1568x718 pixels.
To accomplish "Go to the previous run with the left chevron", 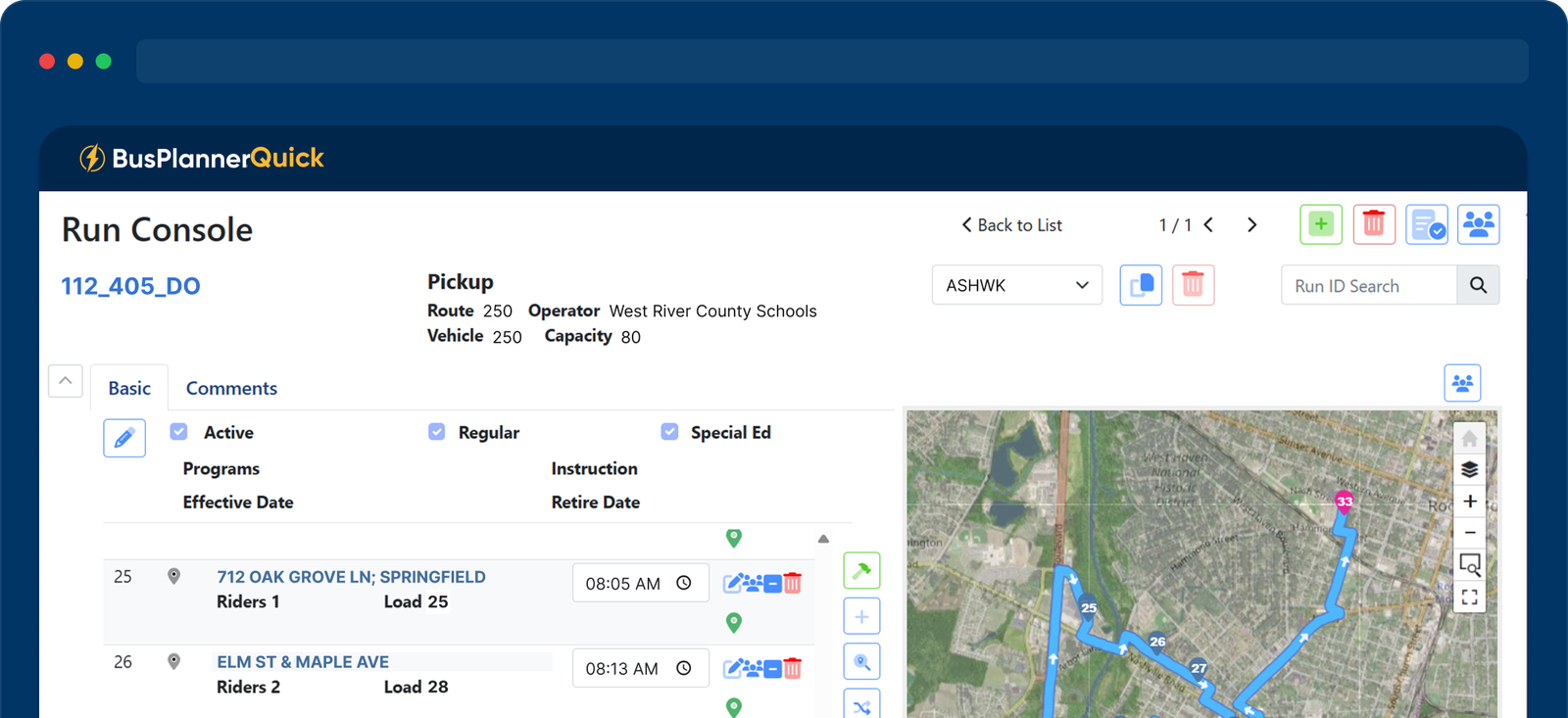I will tap(1208, 224).
